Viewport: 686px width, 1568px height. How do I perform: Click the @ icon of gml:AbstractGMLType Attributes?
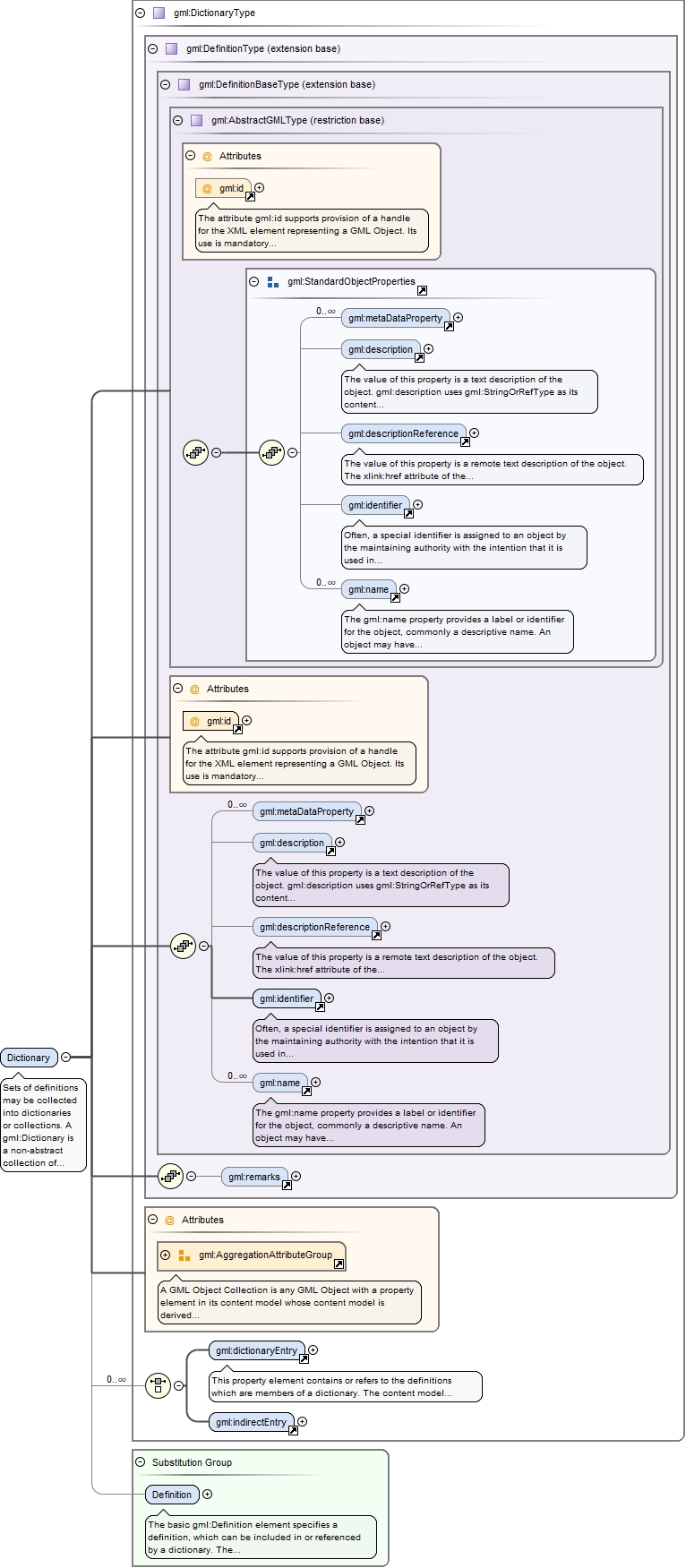(207, 157)
